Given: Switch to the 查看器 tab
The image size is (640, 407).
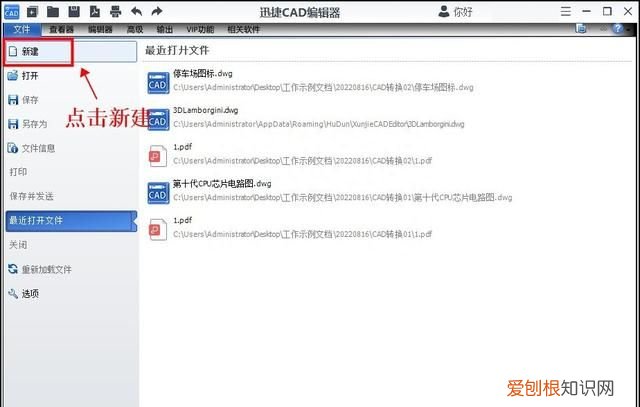Looking at the screenshot, I should 61,29.
